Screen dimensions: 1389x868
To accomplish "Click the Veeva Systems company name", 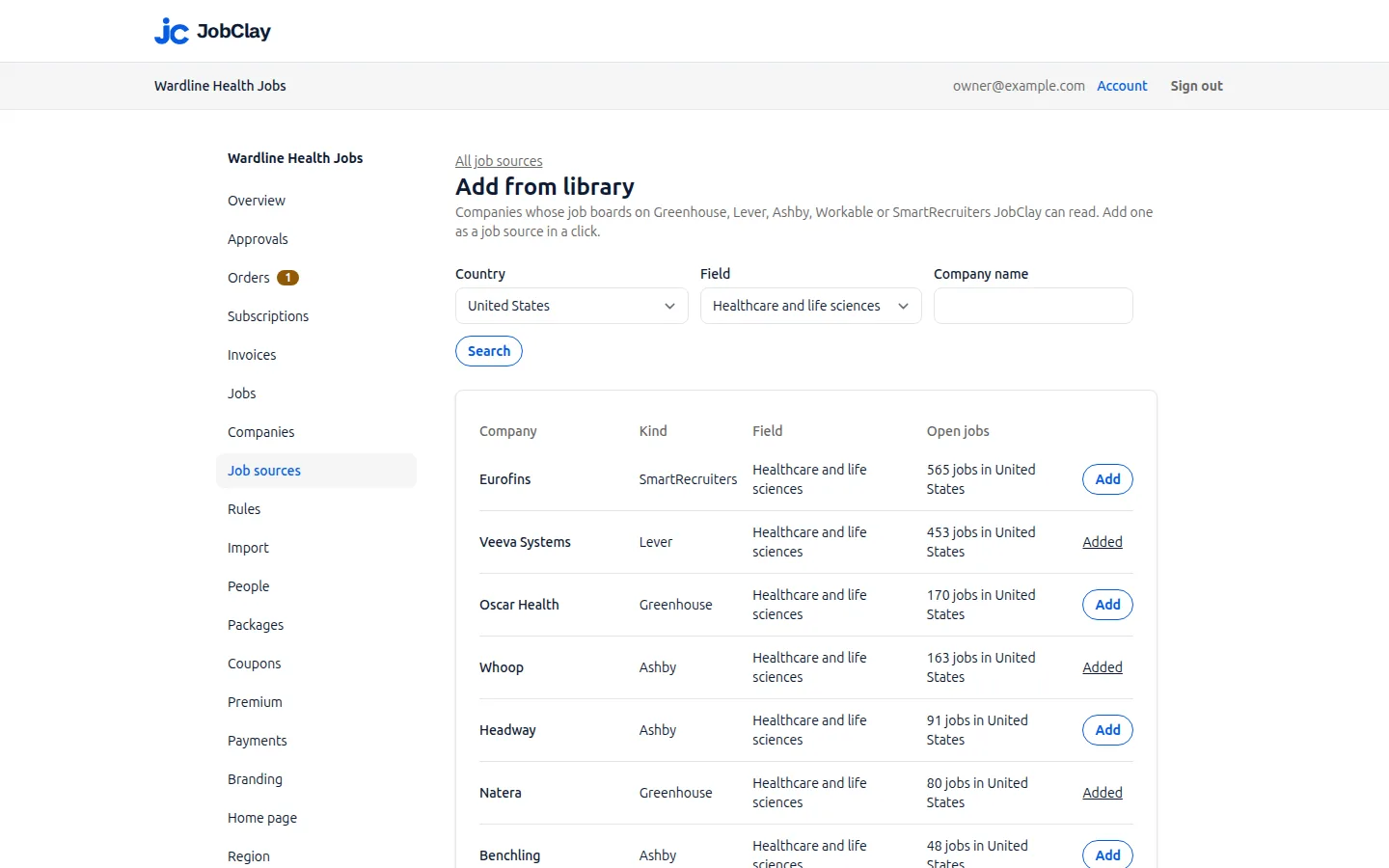I will (x=525, y=542).
